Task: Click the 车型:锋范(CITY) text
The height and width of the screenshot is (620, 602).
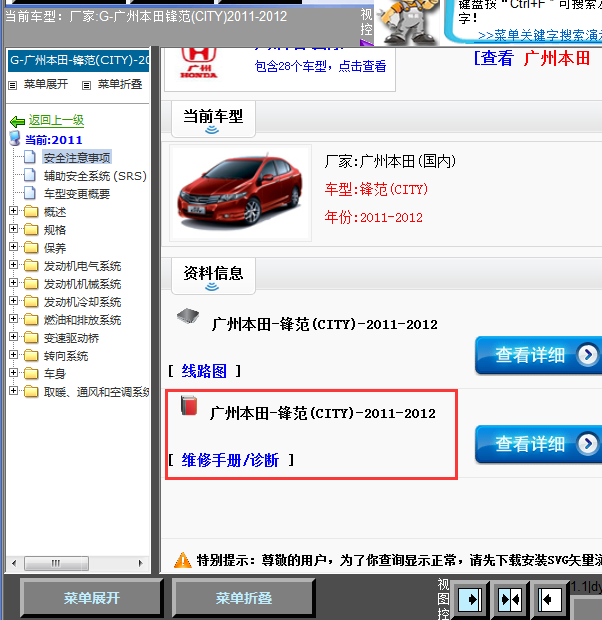Action: (376, 189)
